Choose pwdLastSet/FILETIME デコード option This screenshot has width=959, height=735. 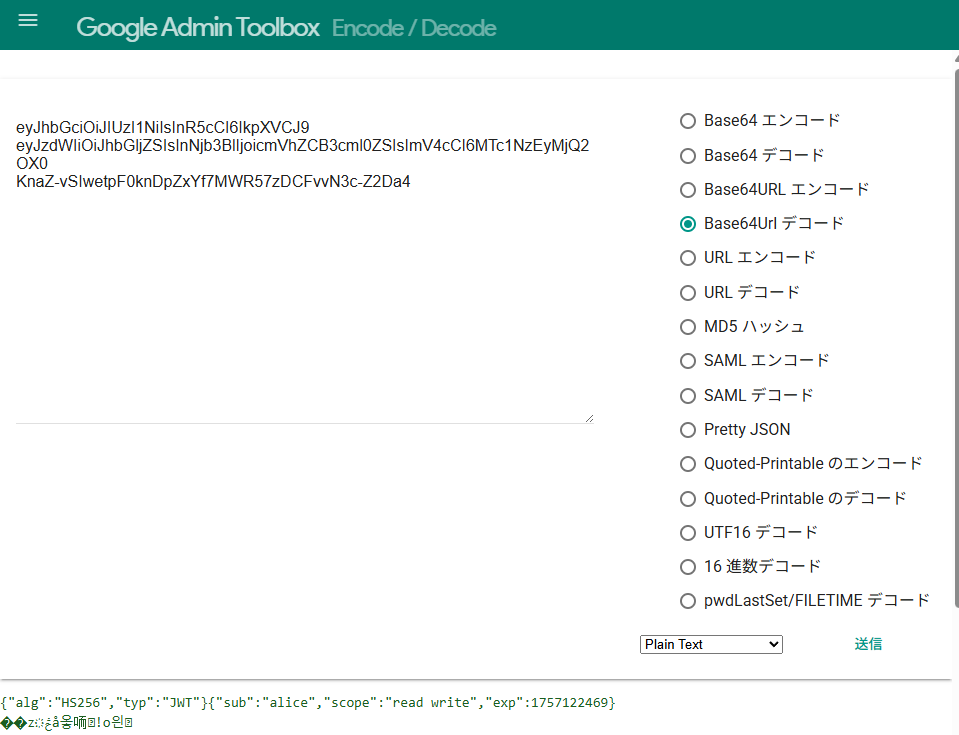(x=688, y=601)
